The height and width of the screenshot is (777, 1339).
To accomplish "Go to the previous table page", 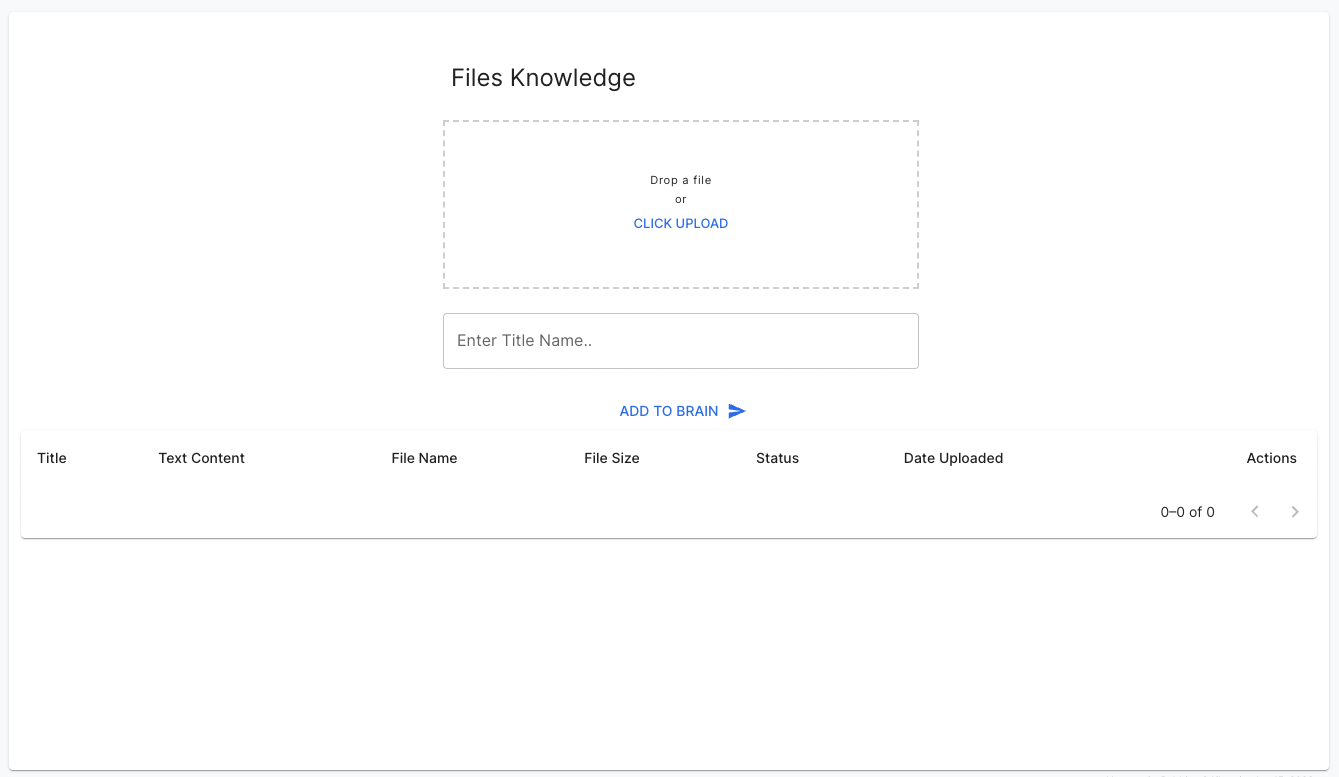I will [1255, 512].
